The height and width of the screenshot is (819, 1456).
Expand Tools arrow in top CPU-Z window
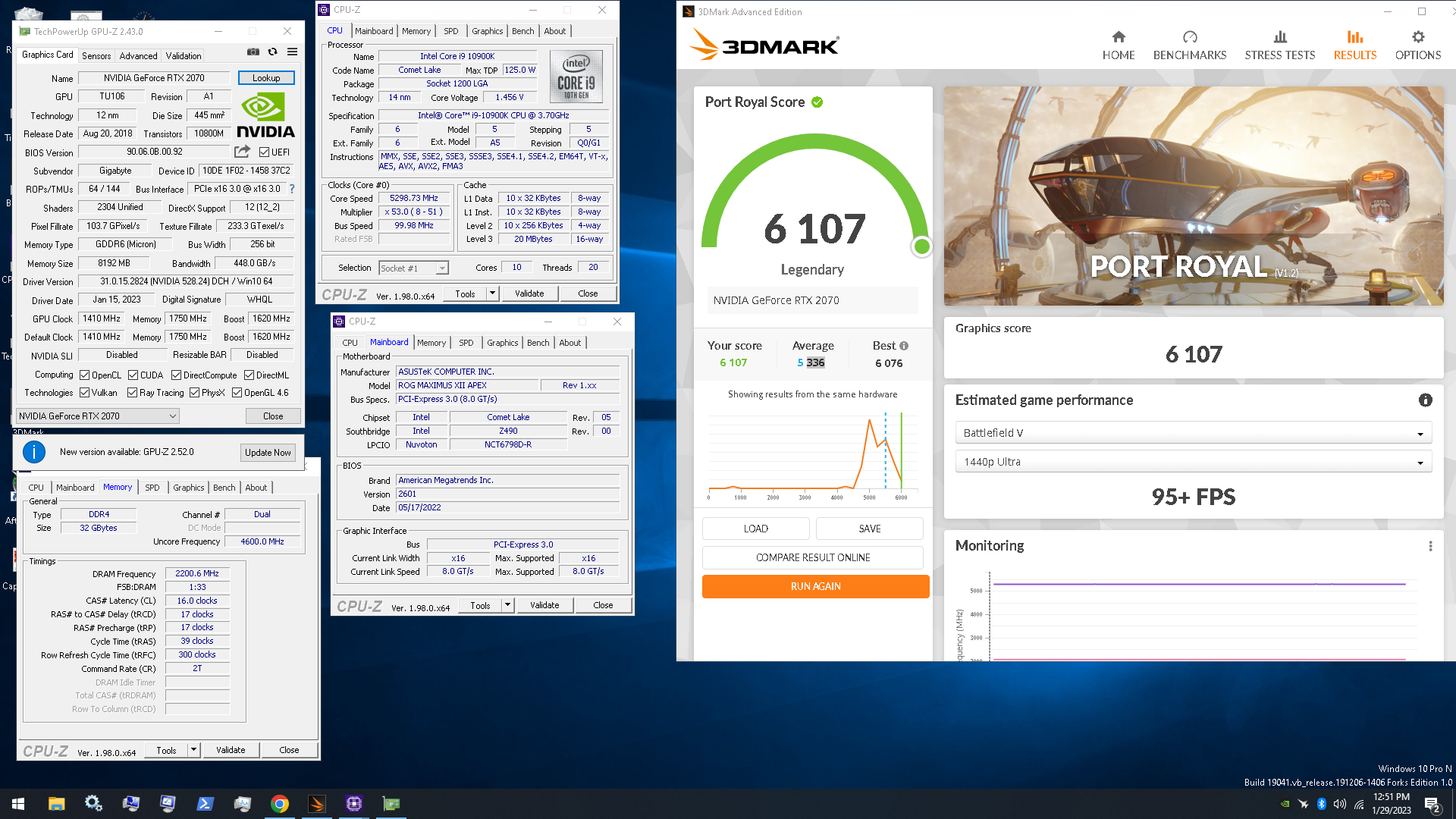[x=492, y=293]
